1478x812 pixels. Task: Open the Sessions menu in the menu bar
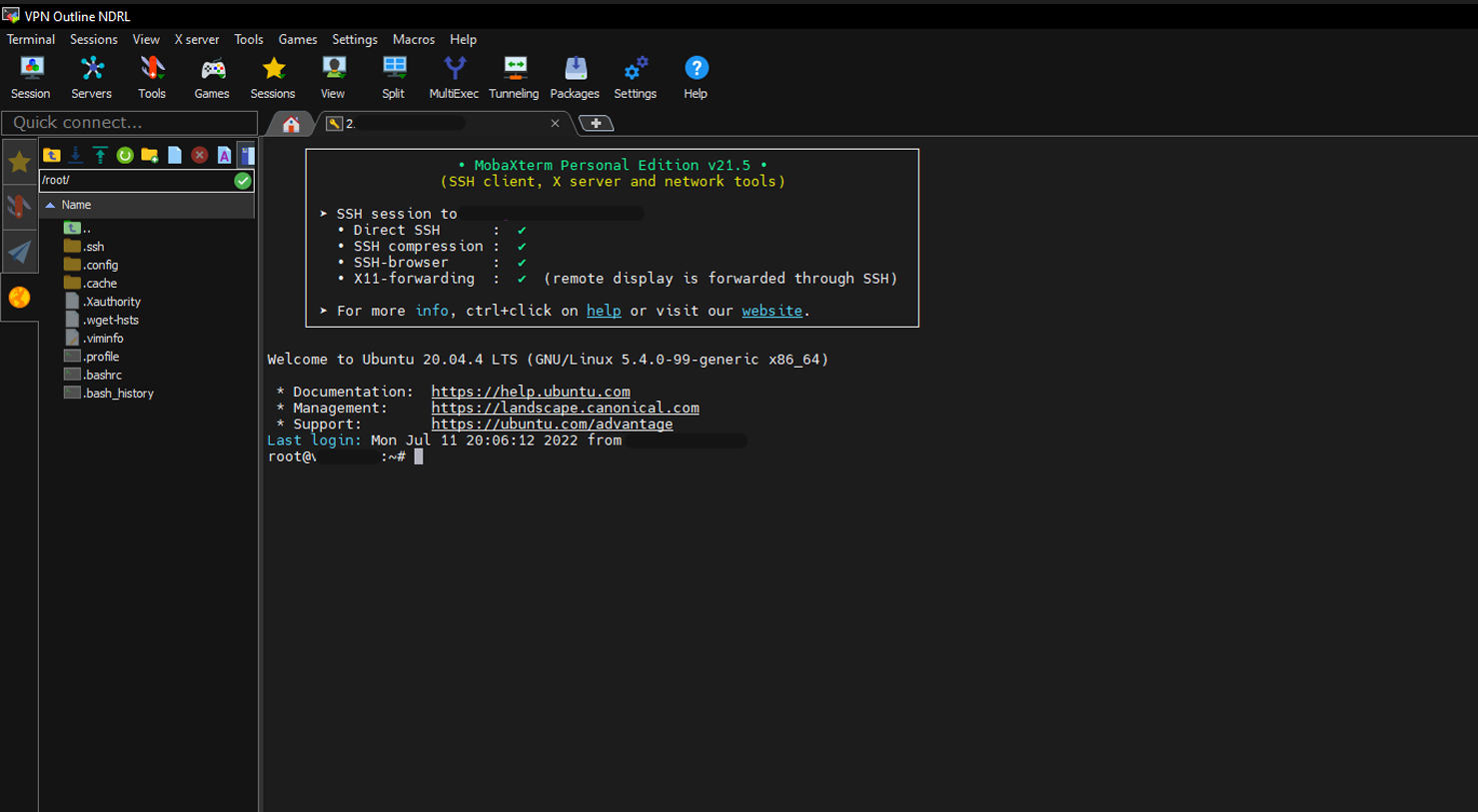click(94, 40)
